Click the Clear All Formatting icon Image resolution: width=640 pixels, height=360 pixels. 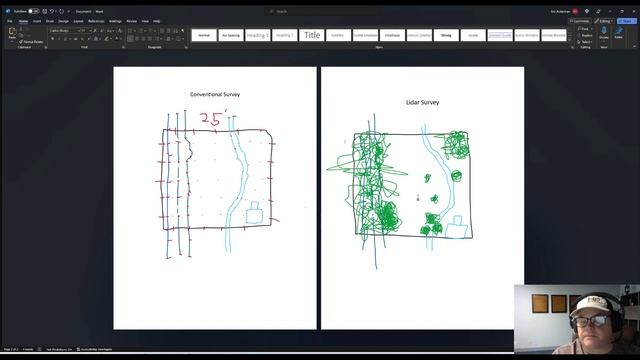click(x=120, y=31)
